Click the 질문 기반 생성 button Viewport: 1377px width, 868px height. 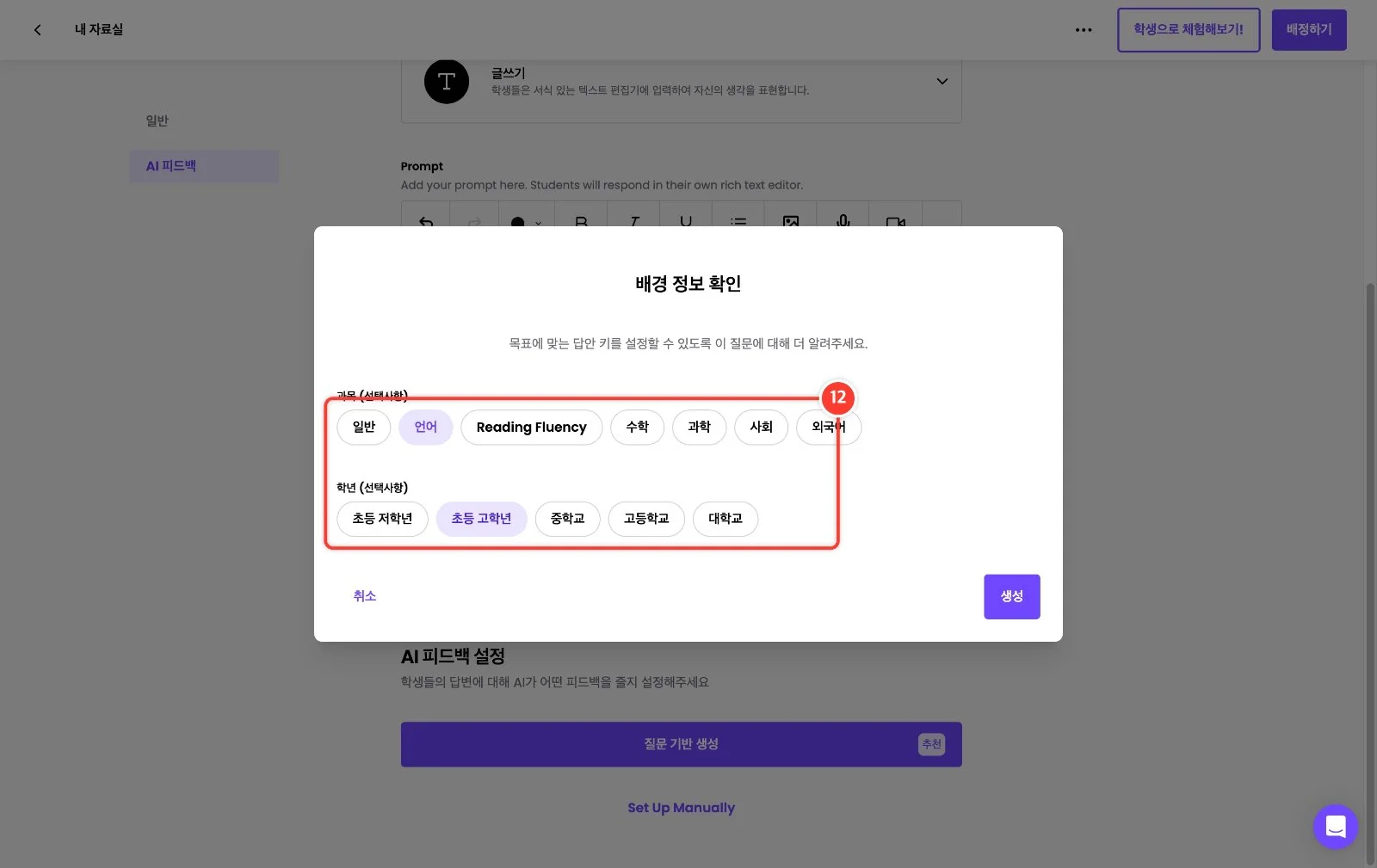(x=682, y=745)
